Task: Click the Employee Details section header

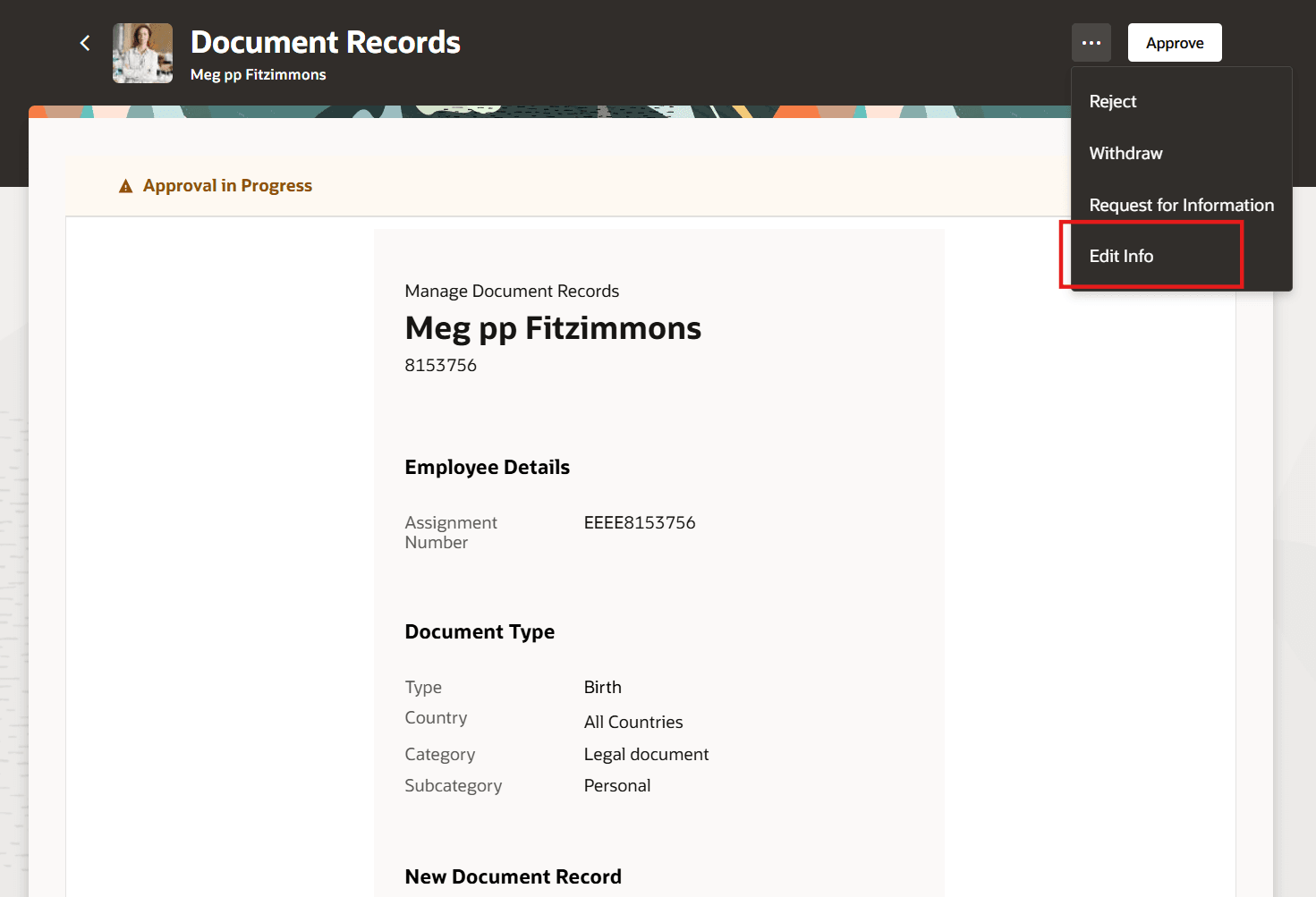Action: (x=487, y=466)
